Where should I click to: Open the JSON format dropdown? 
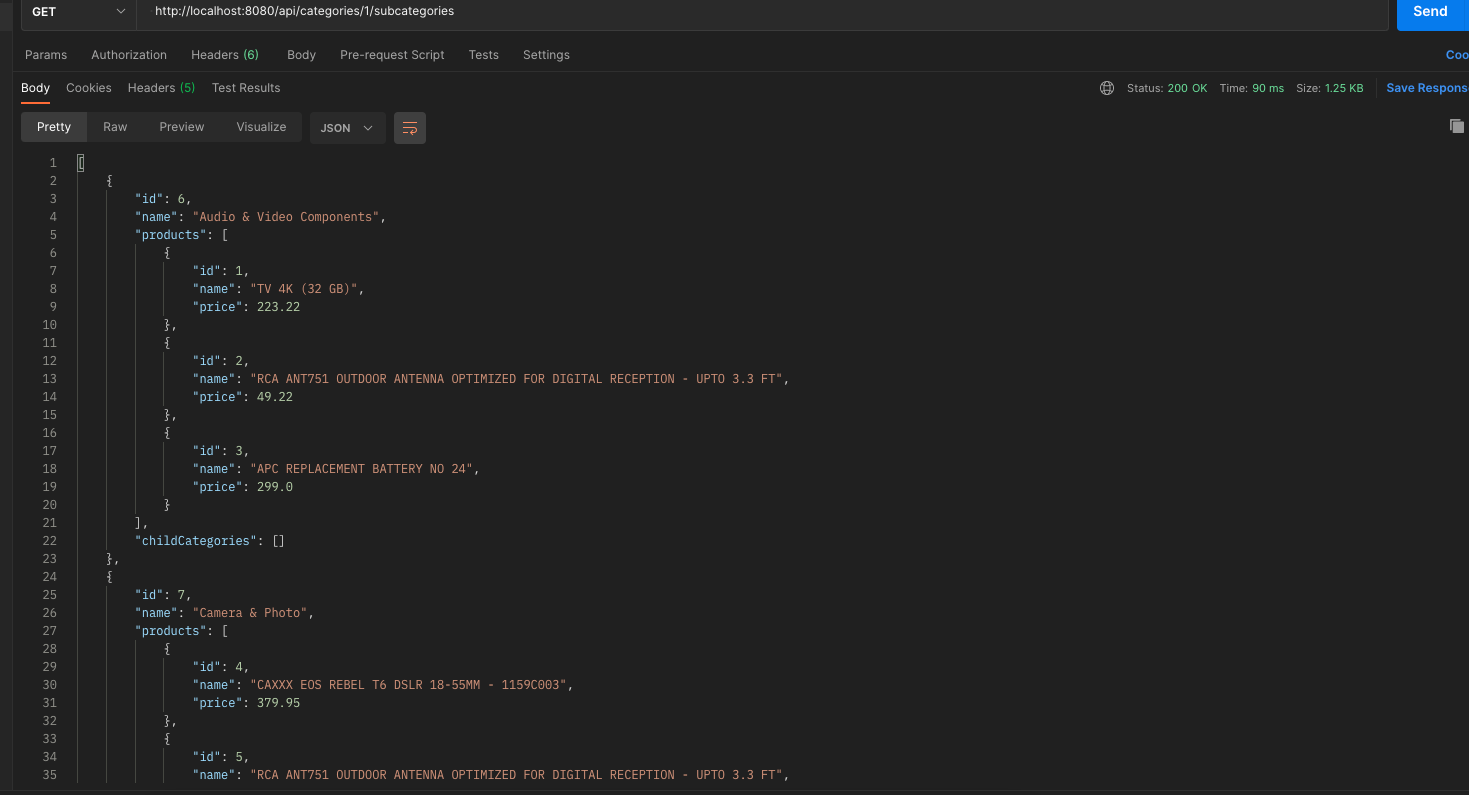tap(348, 128)
